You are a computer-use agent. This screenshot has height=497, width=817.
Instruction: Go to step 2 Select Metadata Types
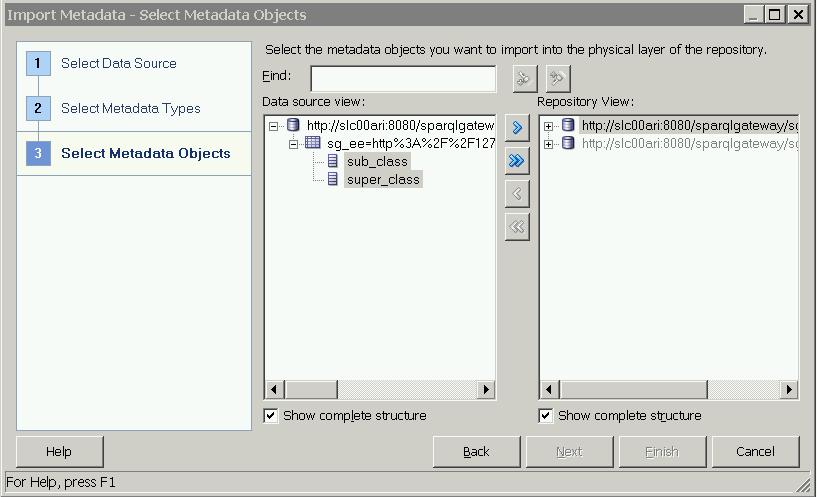point(130,109)
